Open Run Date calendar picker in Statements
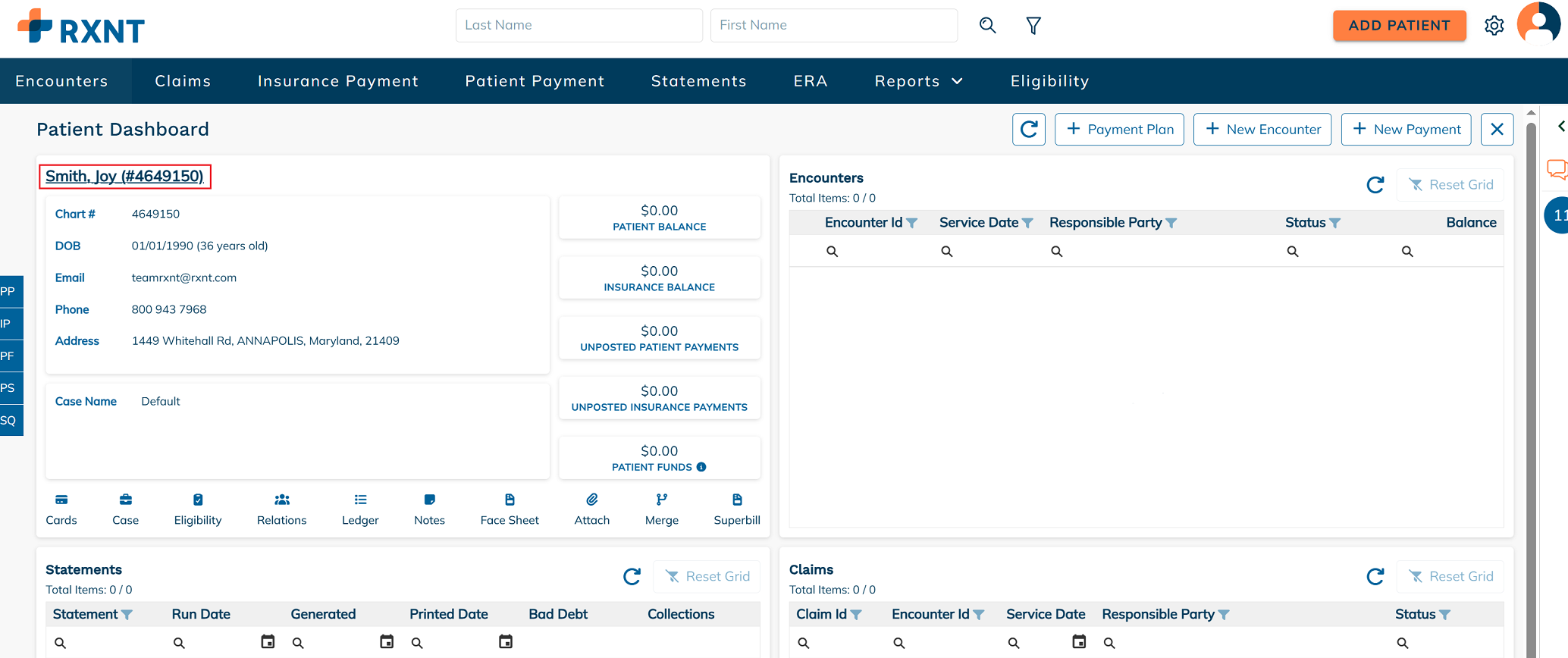The height and width of the screenshot is (658, 1568). (268, 642)
